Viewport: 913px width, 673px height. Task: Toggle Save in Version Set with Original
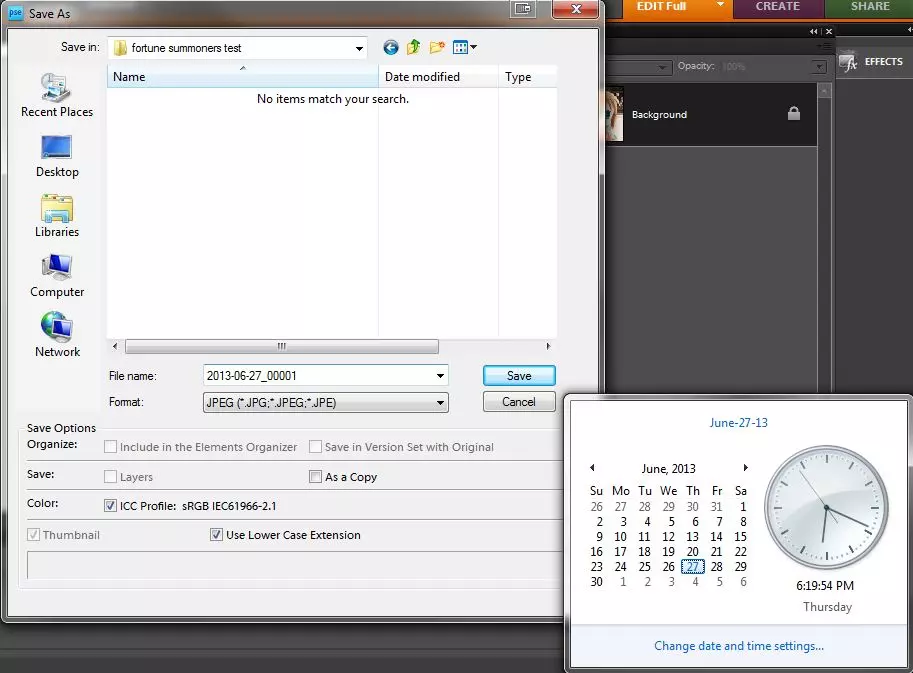click(x=315, y=447)
